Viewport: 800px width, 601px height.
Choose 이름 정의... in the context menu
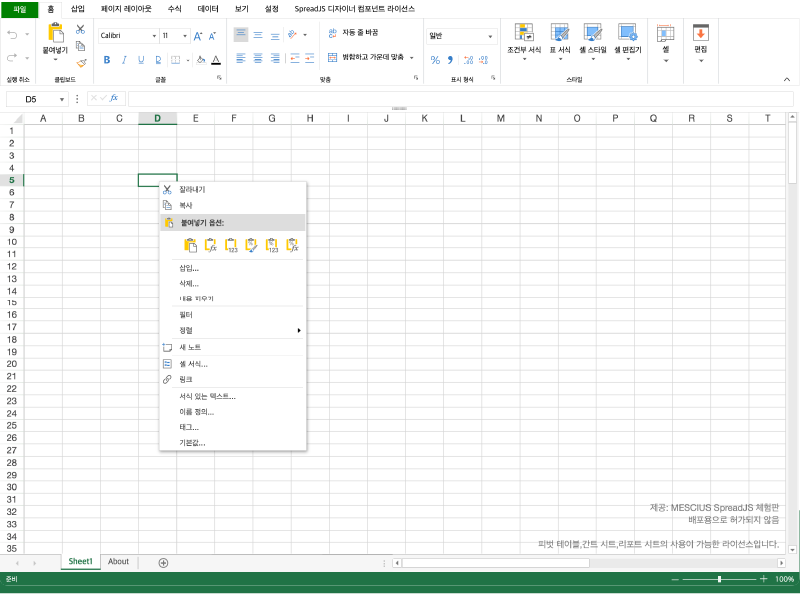233,412
